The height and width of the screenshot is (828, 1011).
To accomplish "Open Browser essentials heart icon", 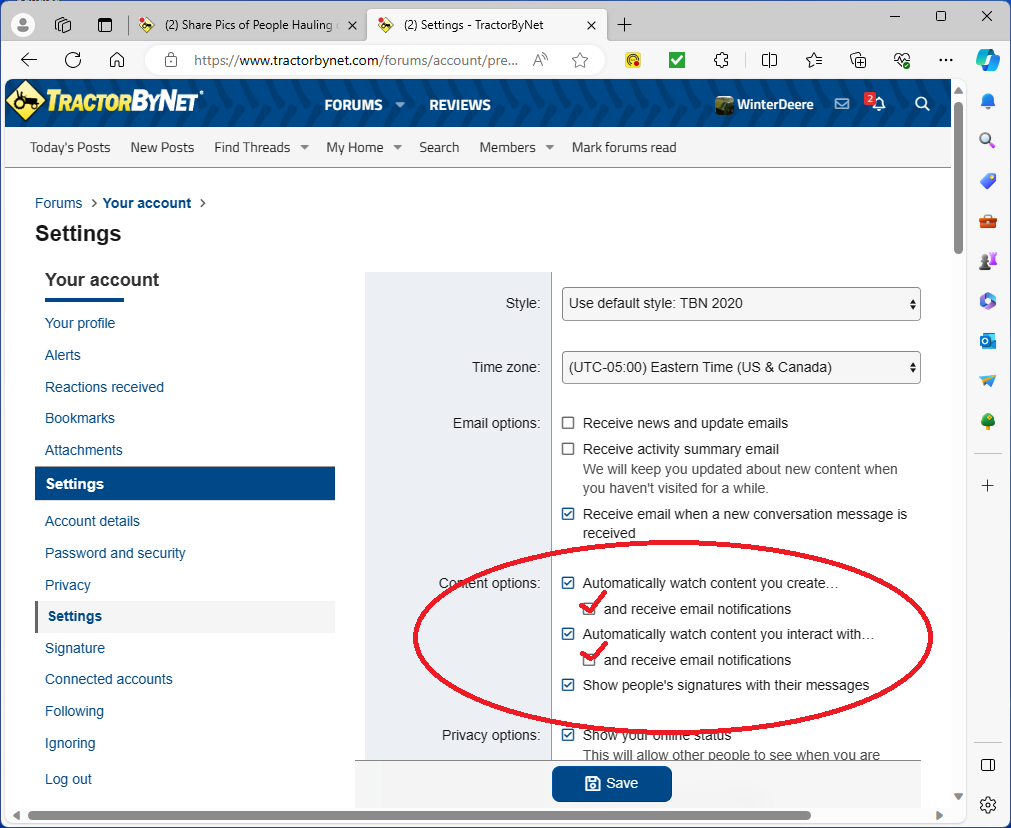I will pos(901,60).
